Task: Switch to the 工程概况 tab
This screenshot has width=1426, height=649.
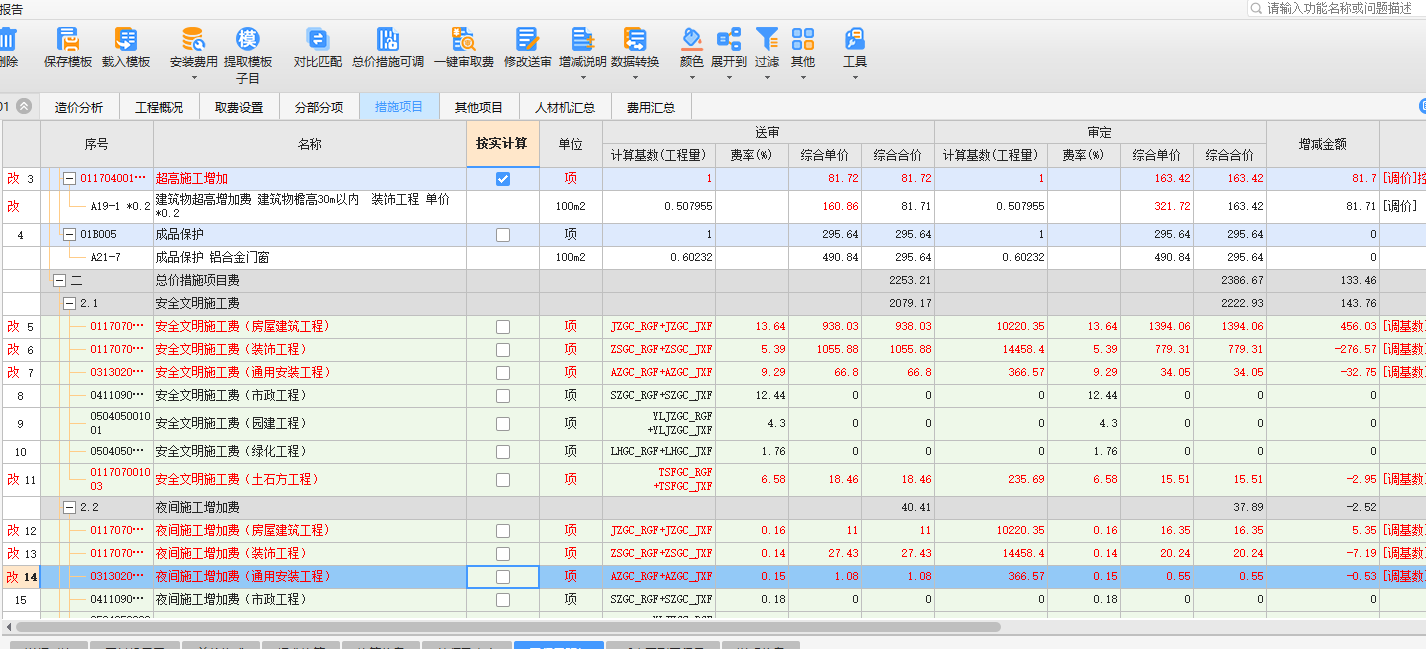Action: click(159, 107)
